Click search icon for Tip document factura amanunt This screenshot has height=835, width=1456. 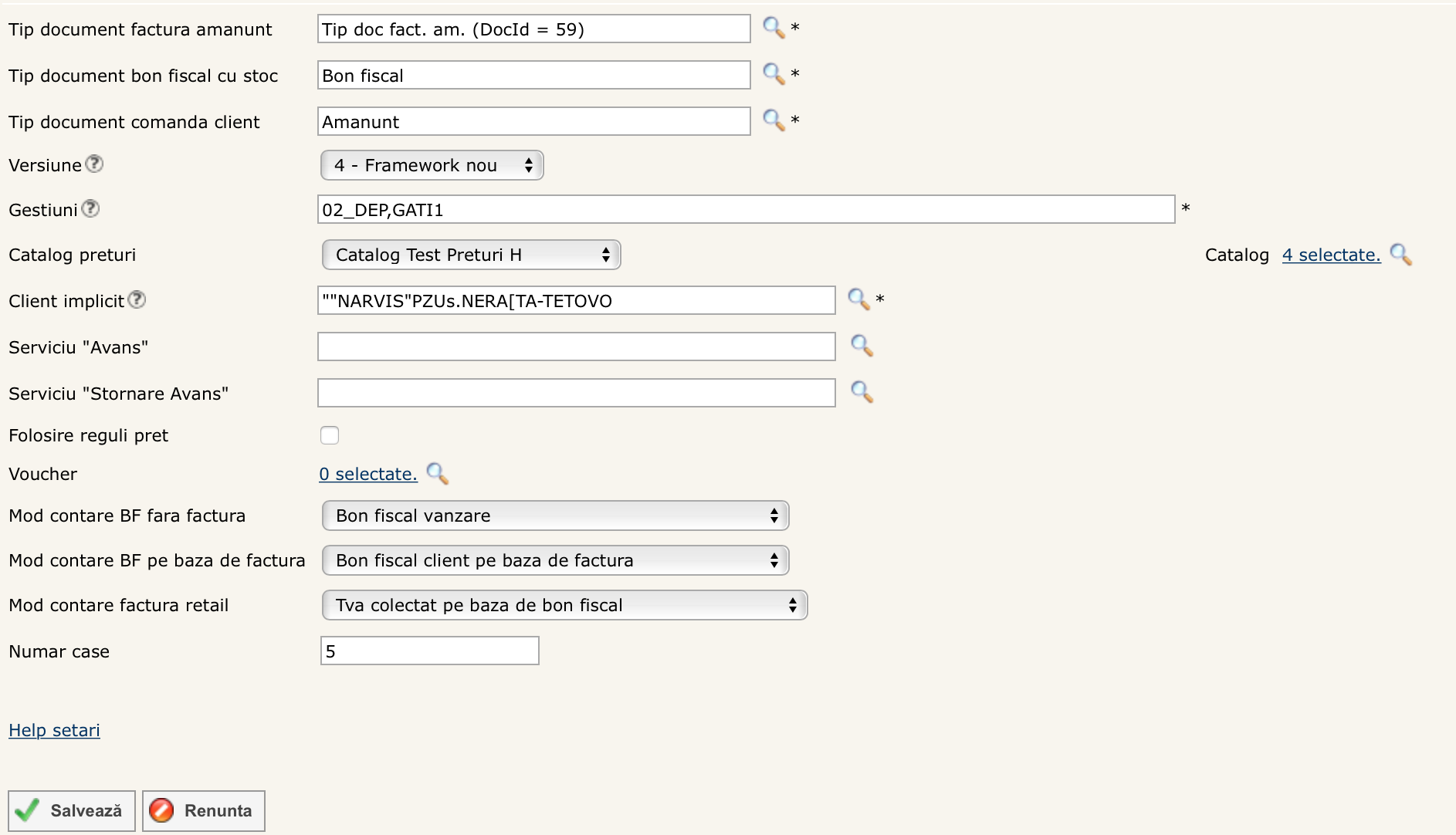pos(773,28)
